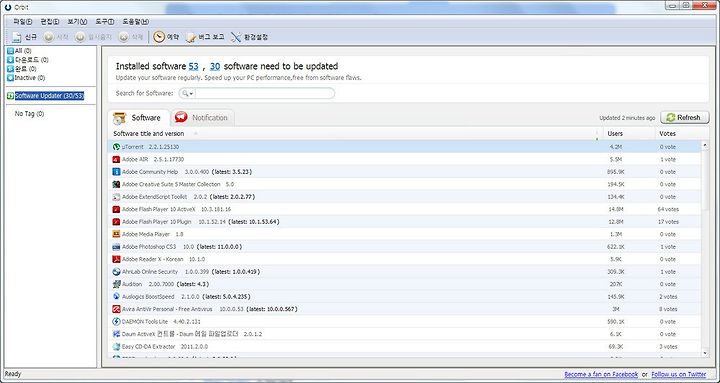This screenshot has width=720, height=383.
Task: Sort by the Votes column header
Action: click(667, 134)
